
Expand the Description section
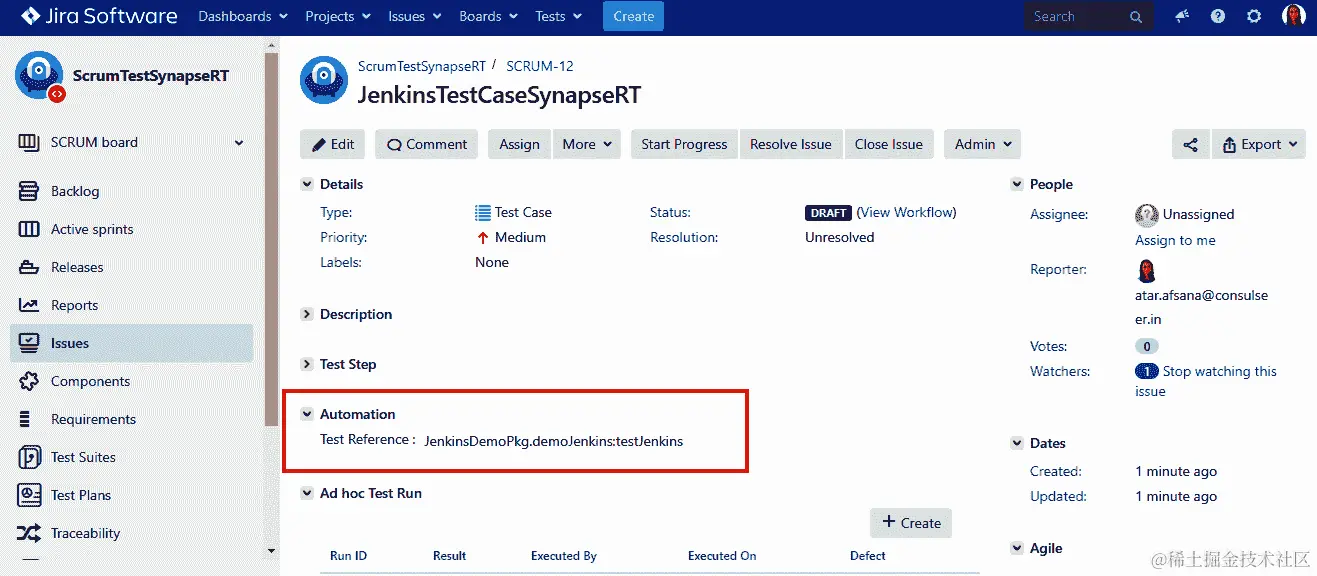pos(307,314)
